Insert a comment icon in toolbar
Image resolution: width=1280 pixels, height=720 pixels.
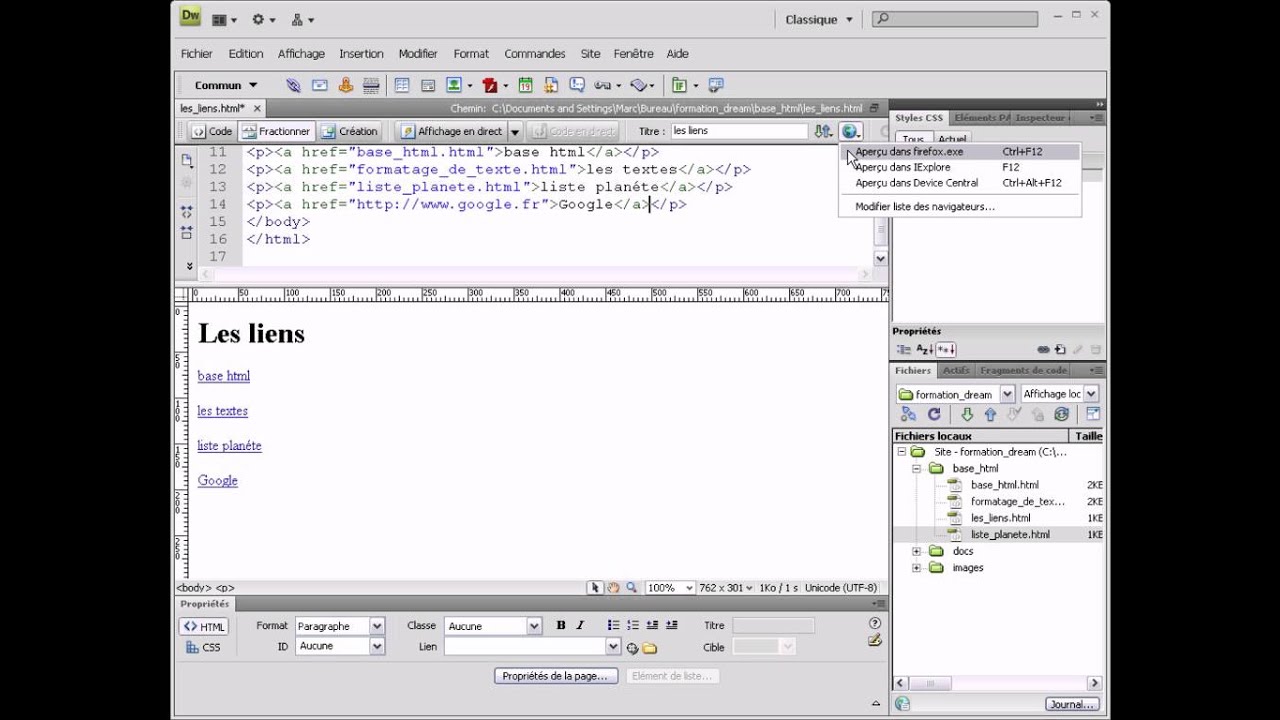tap(577, 85)
